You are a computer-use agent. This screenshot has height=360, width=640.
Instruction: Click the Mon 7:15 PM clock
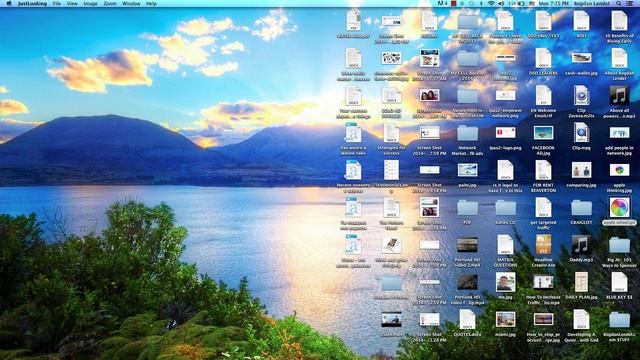(553, 3)
